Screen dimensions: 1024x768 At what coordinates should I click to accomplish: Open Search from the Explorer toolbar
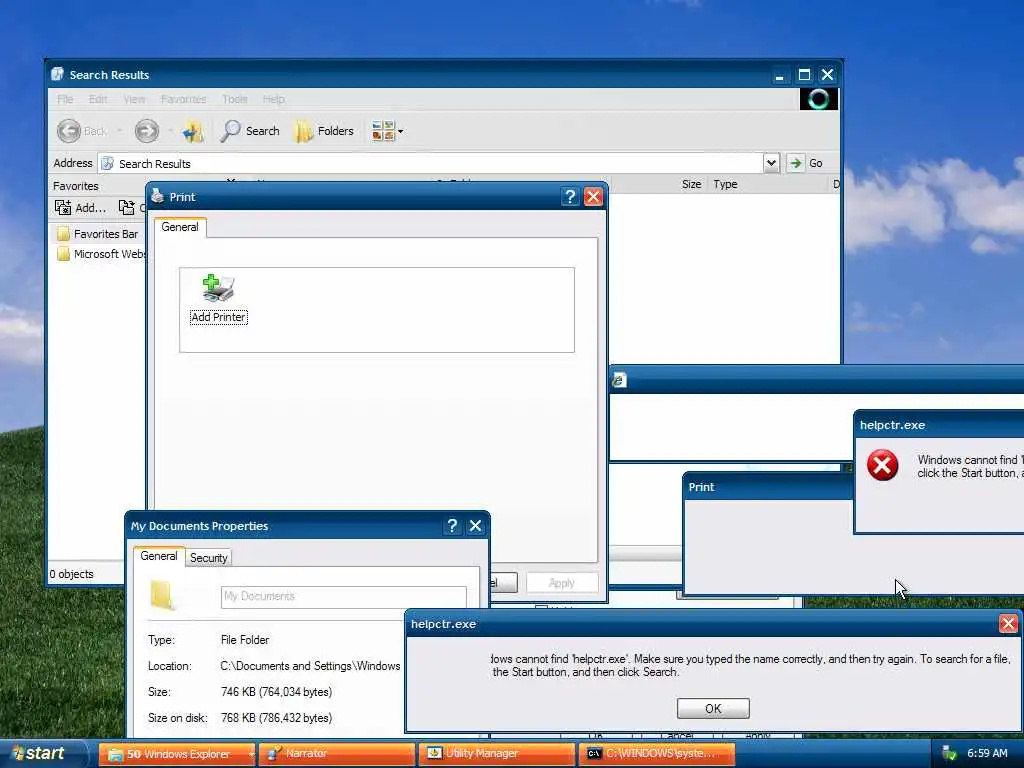250,131
